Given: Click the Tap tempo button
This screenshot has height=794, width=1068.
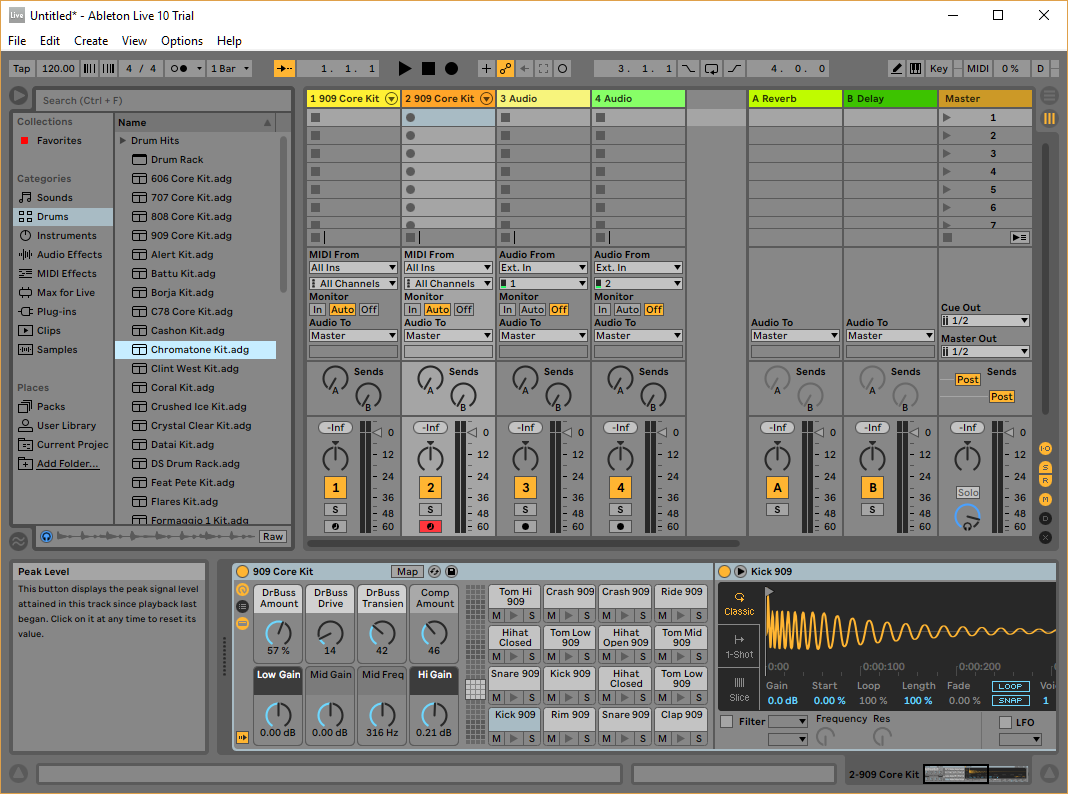Looking at the screenshot, I should [22, 69].
